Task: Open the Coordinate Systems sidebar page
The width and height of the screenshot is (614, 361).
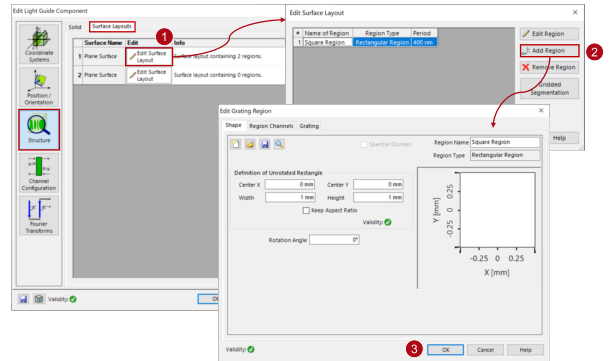Action: click(39, 44)
